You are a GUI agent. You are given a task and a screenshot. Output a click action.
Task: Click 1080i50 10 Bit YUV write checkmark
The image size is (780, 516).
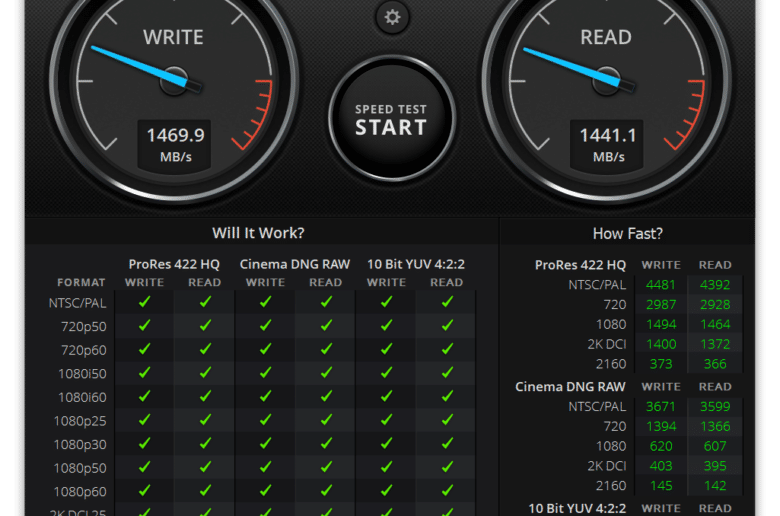tap(387, 372)
